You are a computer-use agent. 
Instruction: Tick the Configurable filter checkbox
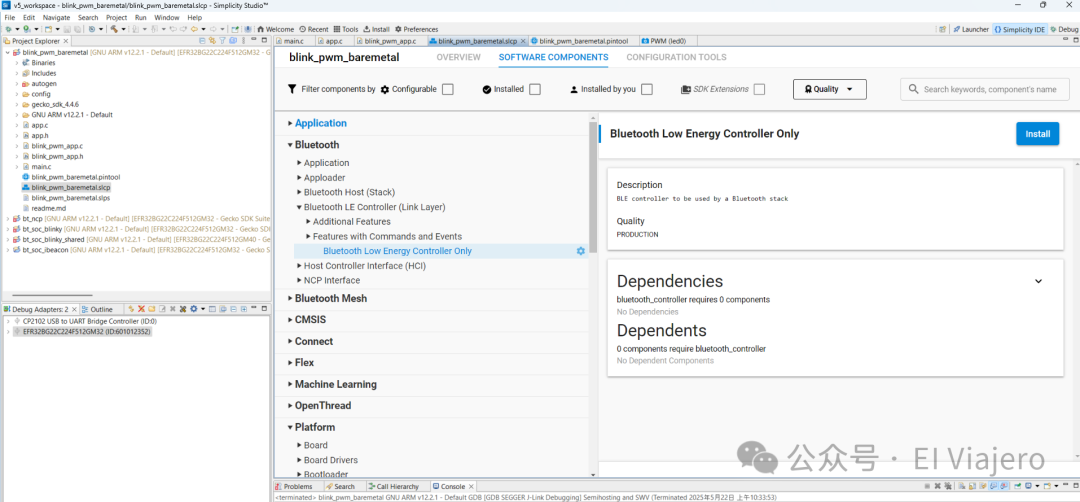[448, 90]
